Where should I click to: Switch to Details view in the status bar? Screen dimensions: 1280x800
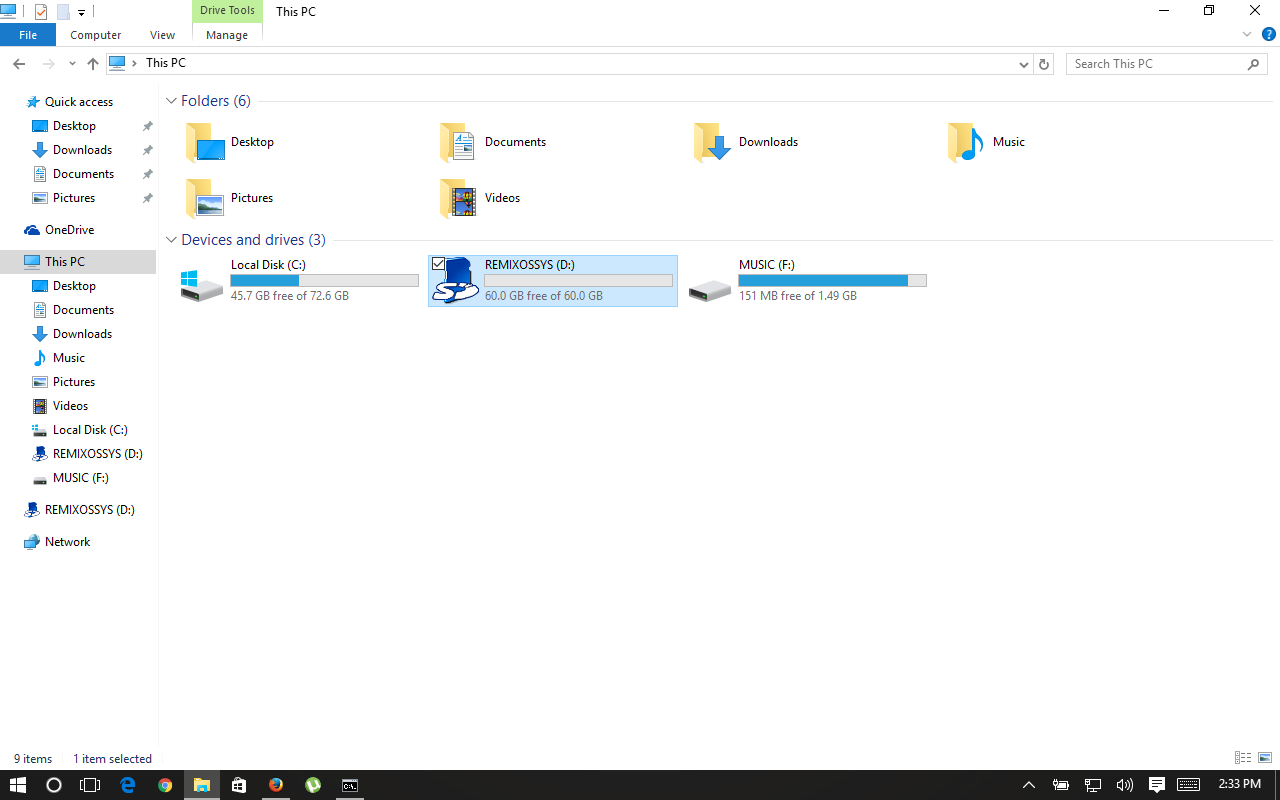click(1242, 758)
